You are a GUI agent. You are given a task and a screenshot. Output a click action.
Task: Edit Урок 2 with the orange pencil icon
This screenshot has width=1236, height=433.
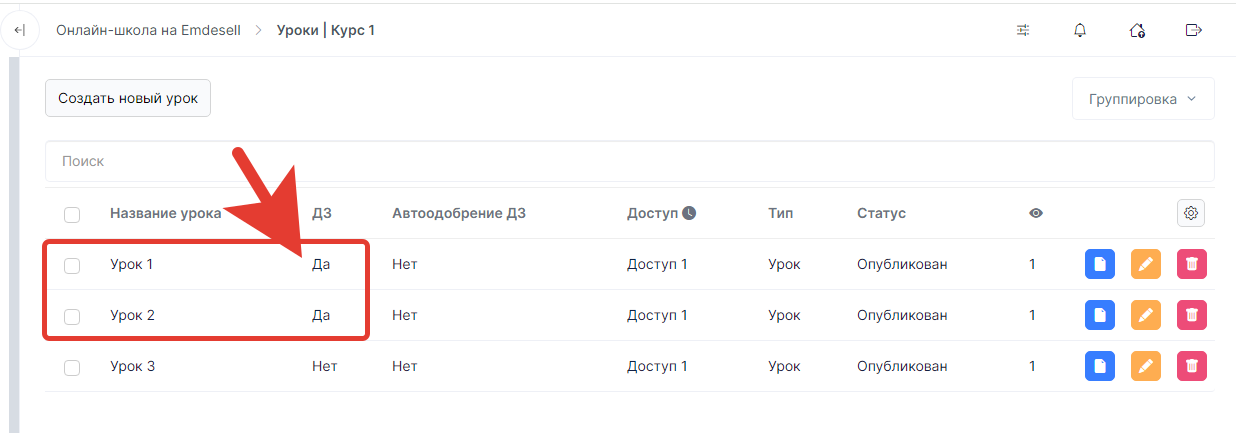click(1146, 315)
